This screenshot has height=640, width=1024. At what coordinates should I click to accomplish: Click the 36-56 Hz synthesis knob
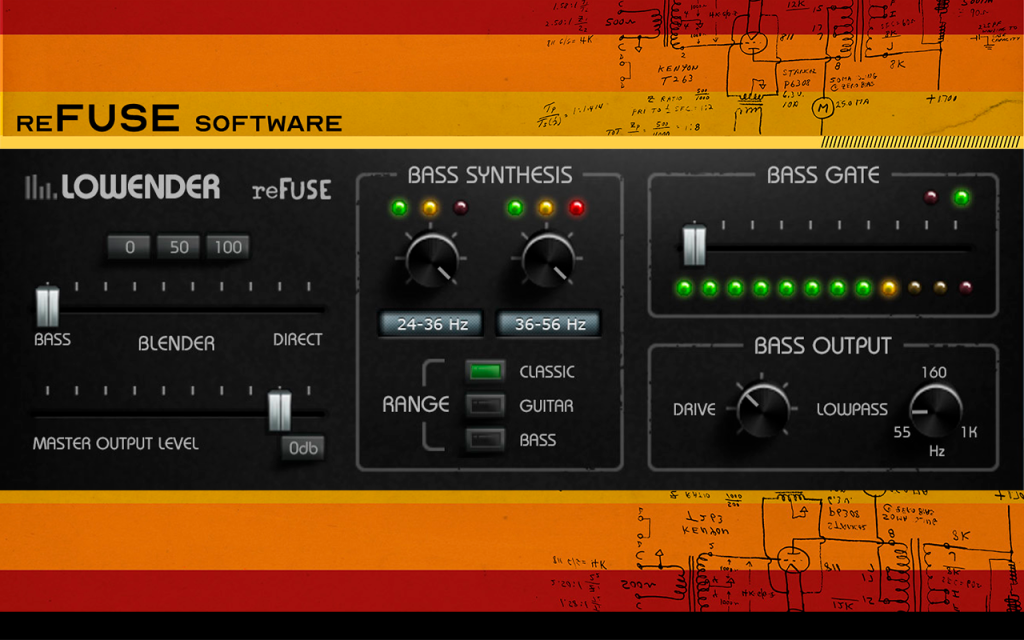click(548, 261)
